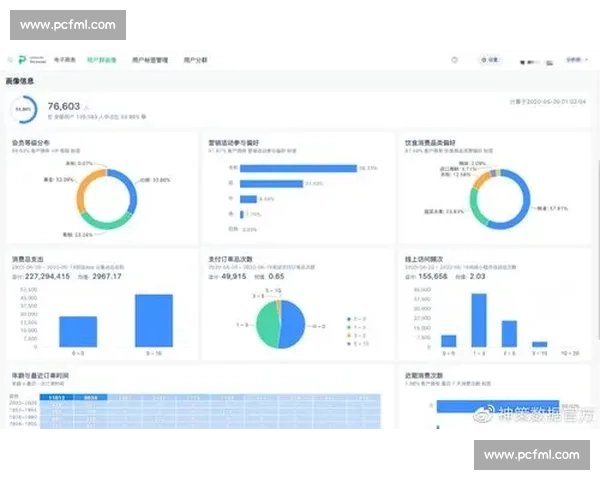Viewport: 600px width, 480px height.
Task: Click the 2.03 average value
Action: [x=477, y=276]
